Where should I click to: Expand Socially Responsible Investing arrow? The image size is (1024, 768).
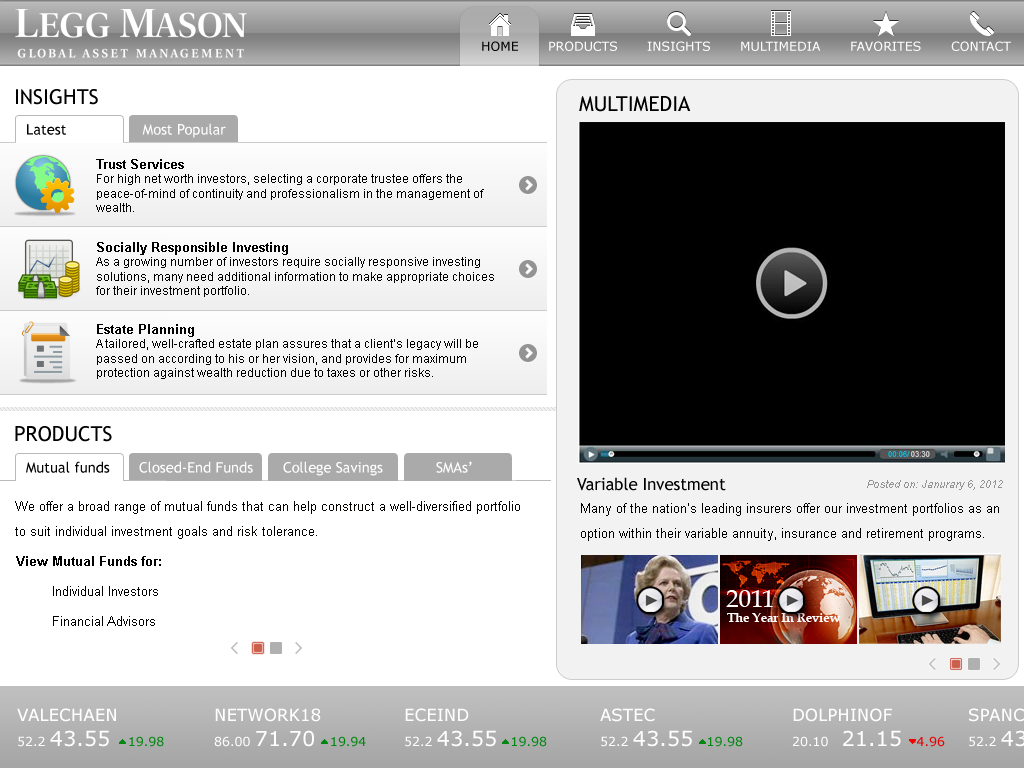click(528, 269)
